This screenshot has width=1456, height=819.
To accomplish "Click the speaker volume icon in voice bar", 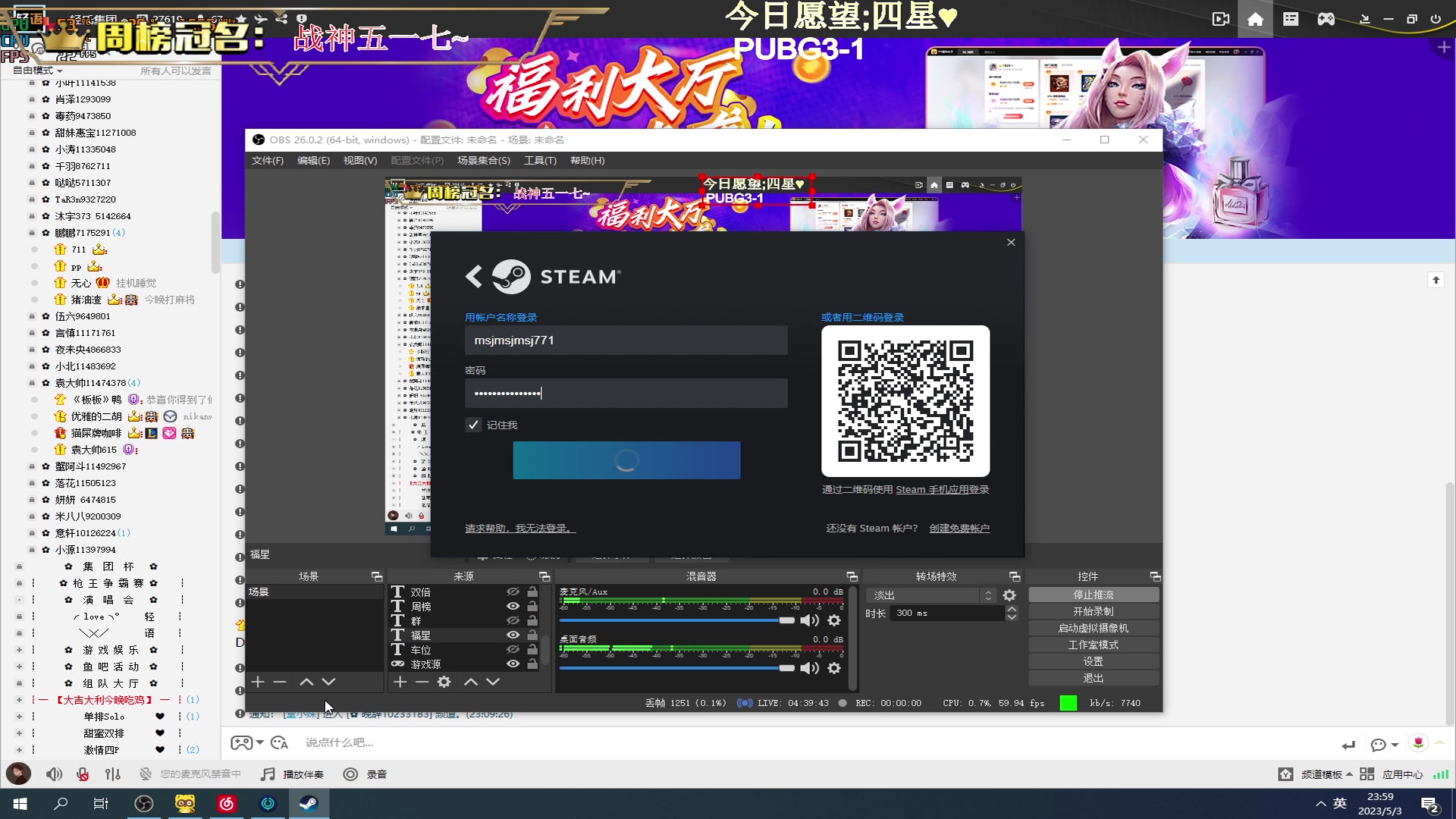I will pos(54,774).
